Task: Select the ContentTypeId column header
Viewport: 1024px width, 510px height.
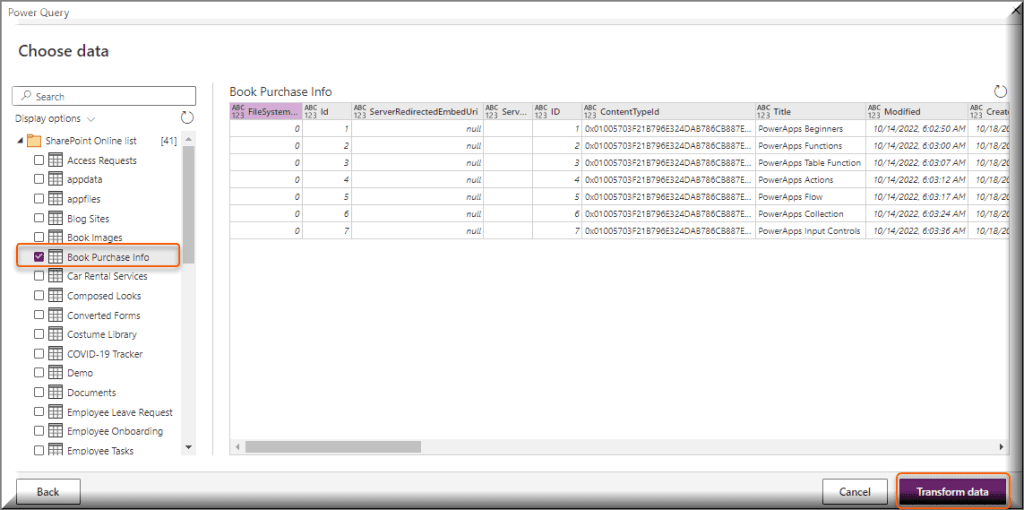Action: coord(668,111)
